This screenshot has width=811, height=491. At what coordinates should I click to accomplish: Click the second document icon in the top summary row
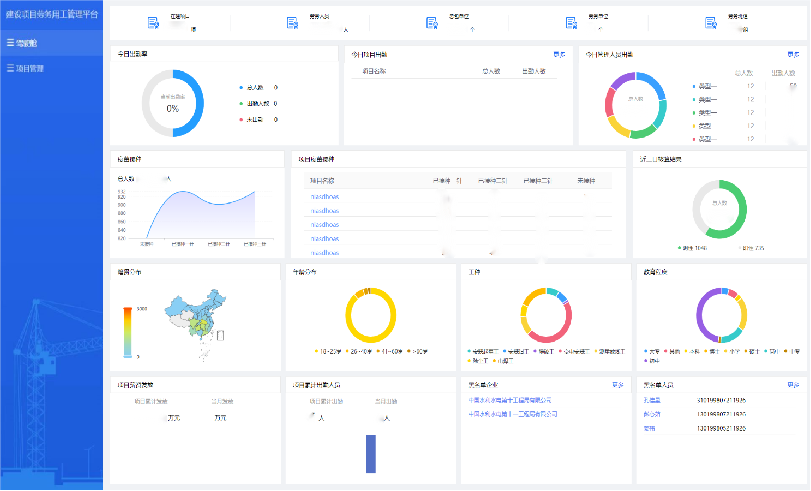click(x=292, y=22)
